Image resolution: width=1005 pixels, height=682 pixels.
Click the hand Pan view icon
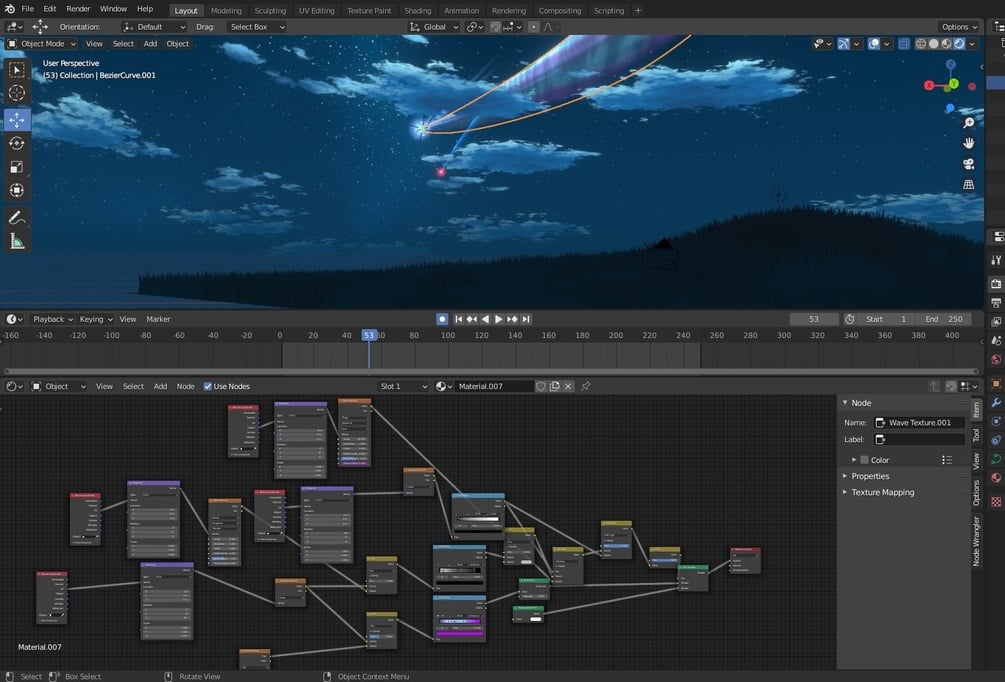point(968,143)
